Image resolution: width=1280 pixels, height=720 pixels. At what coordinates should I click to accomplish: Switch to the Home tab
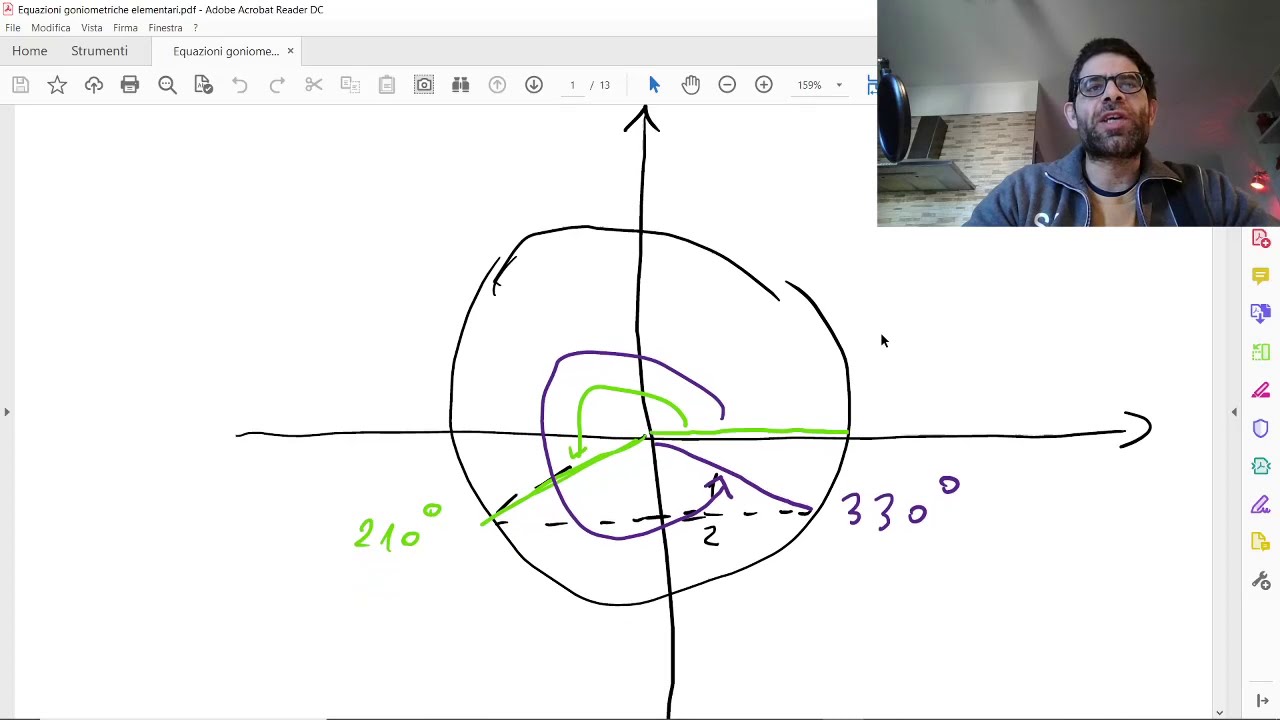tap(30, 51)
